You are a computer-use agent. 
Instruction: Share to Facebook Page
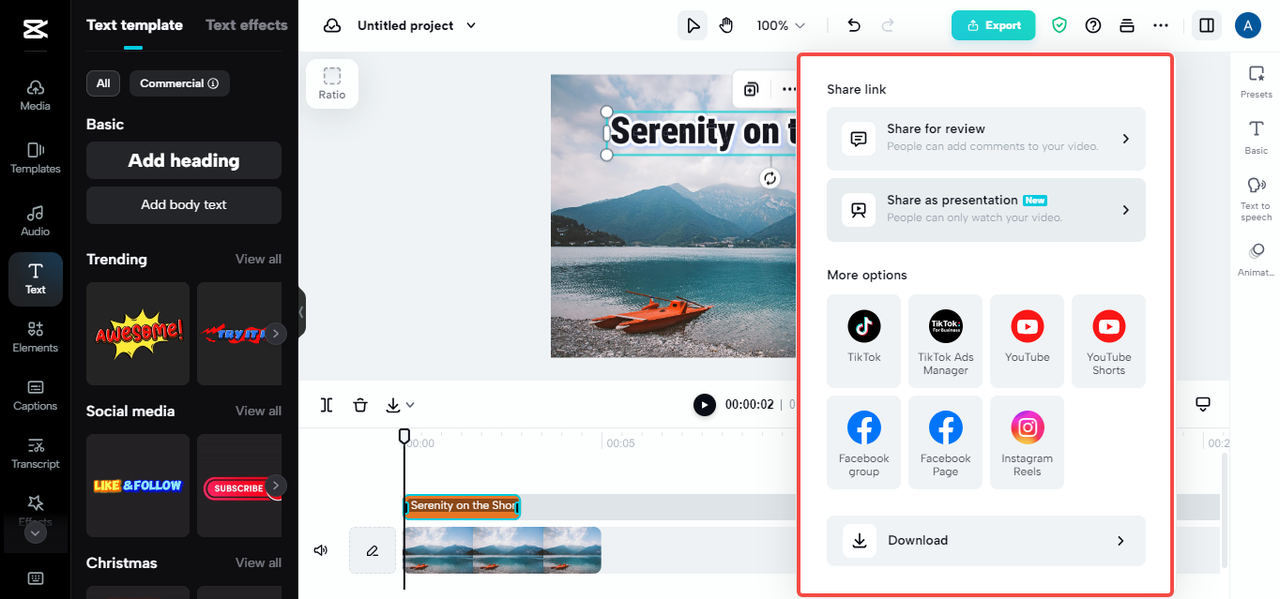click(946, 442)
